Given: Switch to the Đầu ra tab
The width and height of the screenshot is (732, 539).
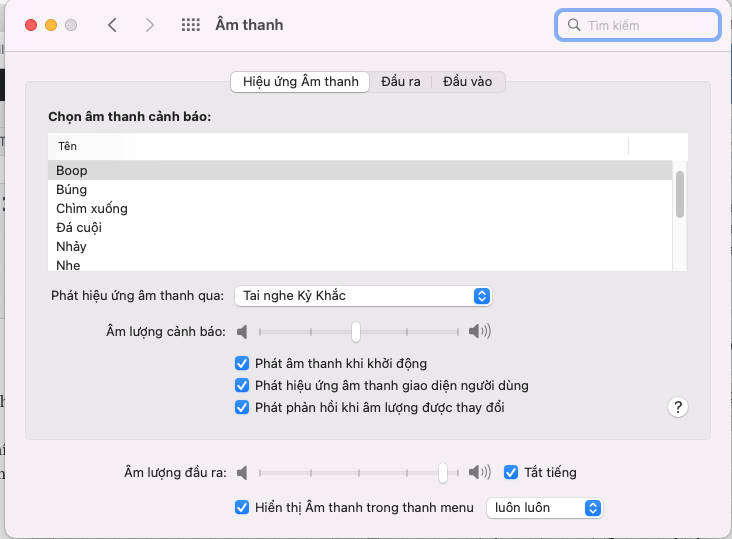Looking at the screenshot, I should click(401, 82).
